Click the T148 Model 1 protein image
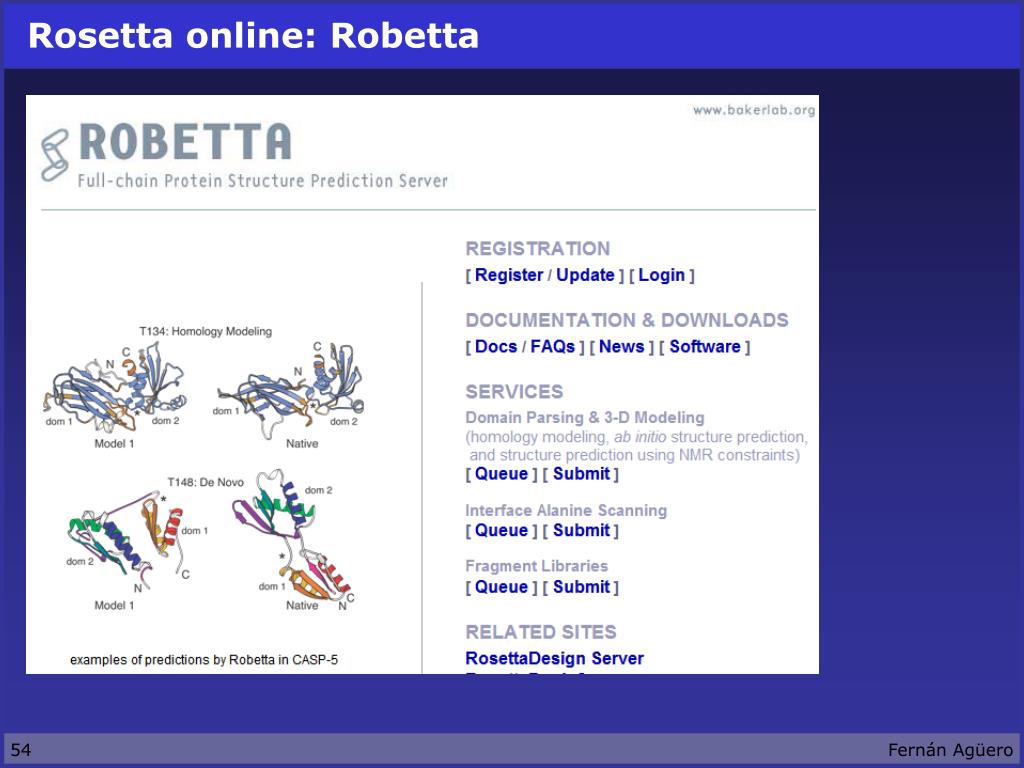Viewport: 1024px width, 768px height. [129, 542]
